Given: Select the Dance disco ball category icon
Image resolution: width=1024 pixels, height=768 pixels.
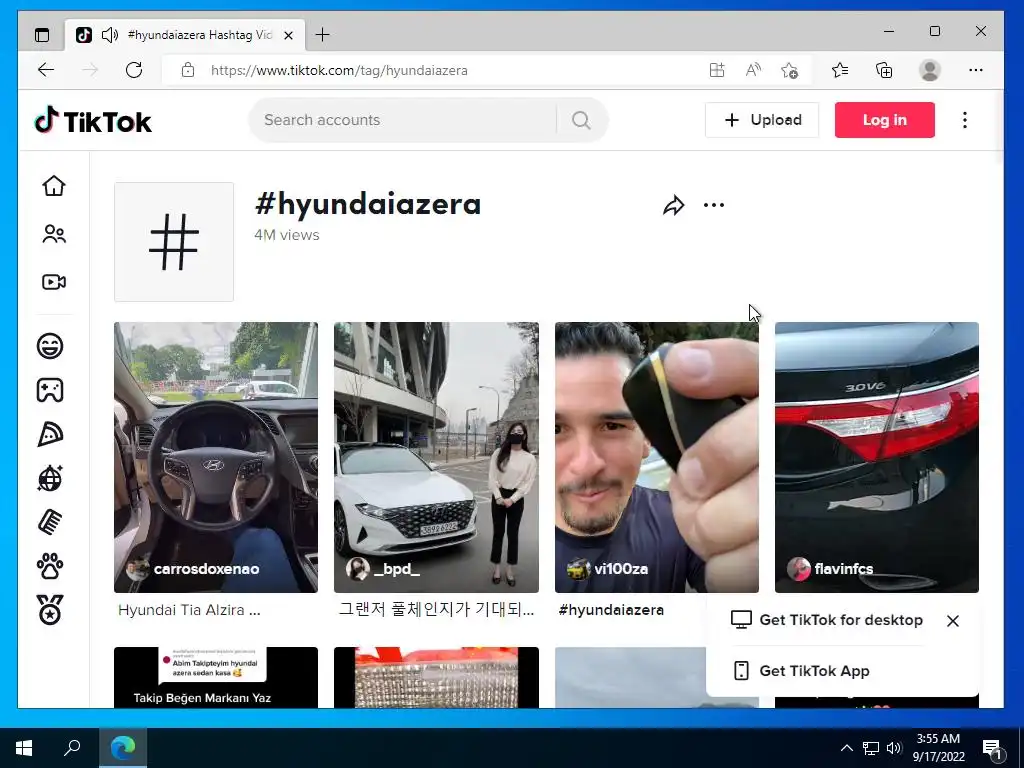Looking at the screenshot, I should tap(50, 478).
